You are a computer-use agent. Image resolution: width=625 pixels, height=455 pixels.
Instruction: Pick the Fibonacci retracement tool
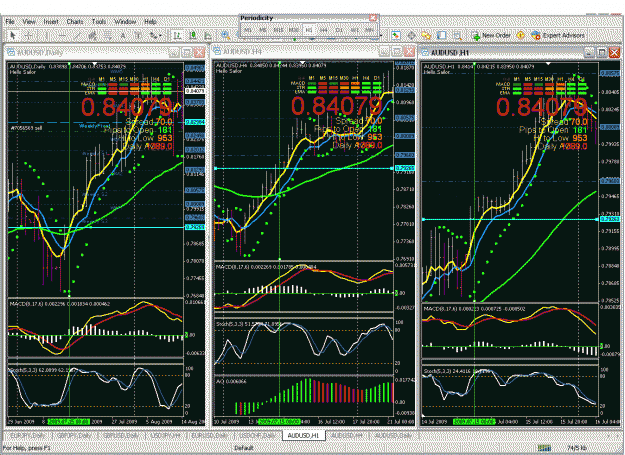point(108,36)
